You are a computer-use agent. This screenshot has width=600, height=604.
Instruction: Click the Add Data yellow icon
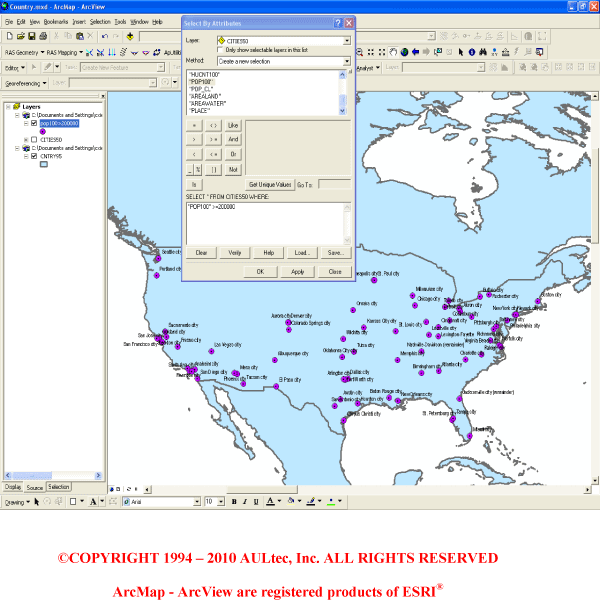pyautogui.click(x=130, y=36)
